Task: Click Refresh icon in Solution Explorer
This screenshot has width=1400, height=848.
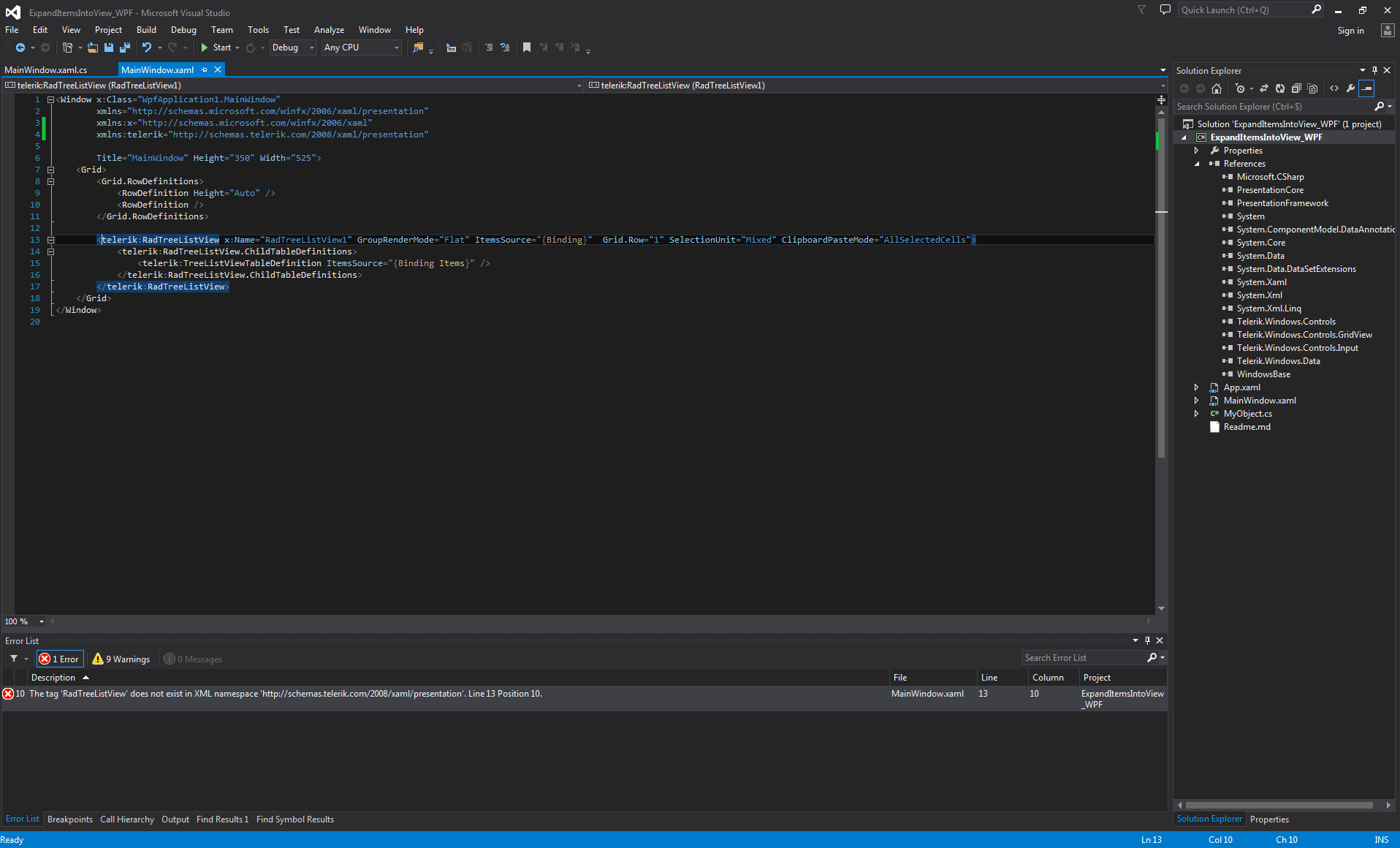Action: pos(1279,88)
